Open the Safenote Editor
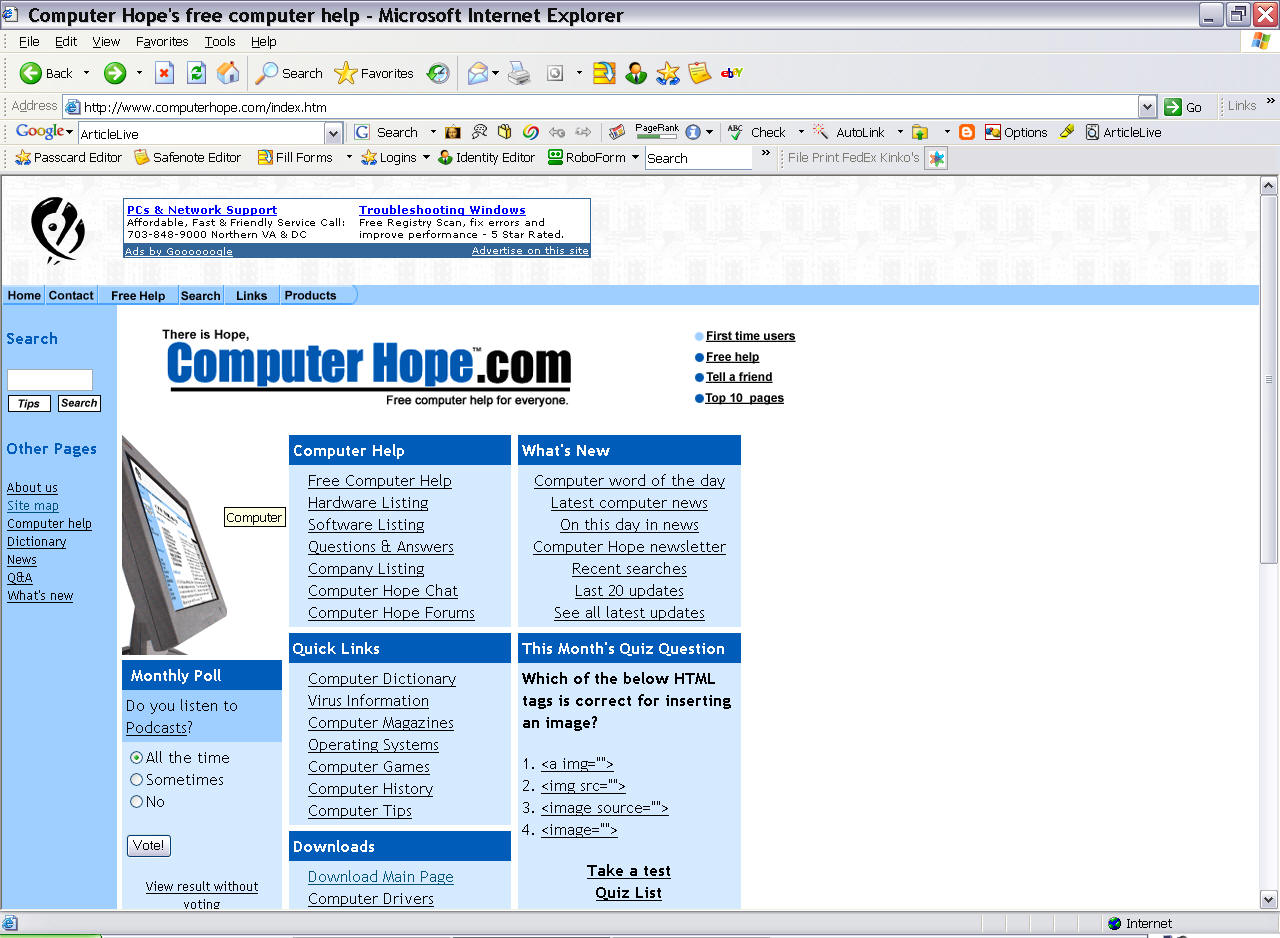Viewport: 1280px width, 938px height. coord(188,158)
